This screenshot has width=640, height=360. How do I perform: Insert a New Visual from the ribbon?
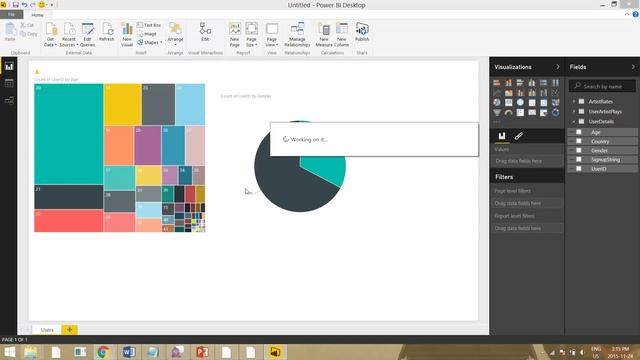[127, 35]
